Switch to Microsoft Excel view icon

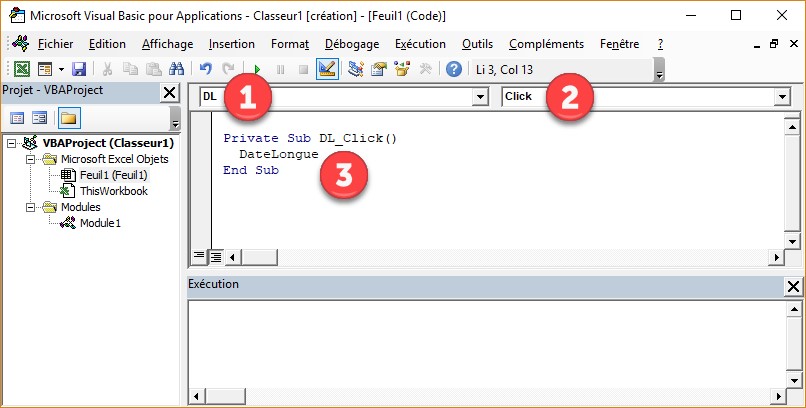pos(22,69)
